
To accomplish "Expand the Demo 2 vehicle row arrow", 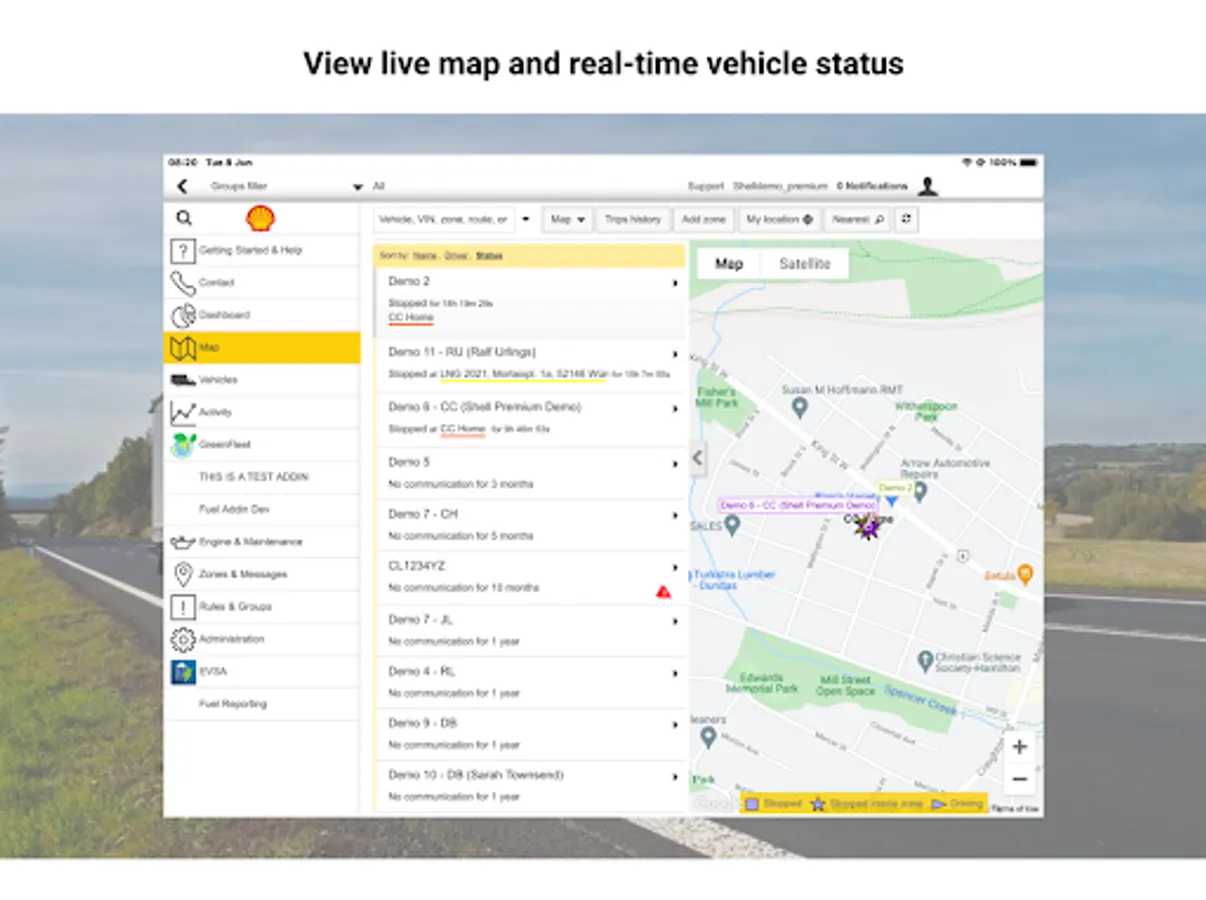I will (675, 284).
